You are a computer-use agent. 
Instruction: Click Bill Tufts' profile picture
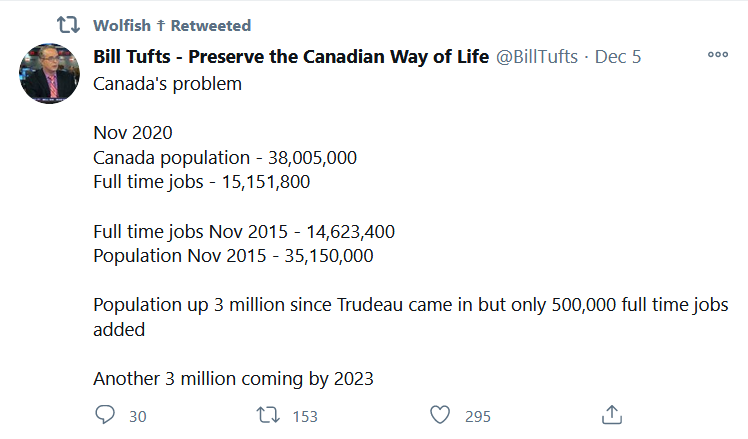click(51, 73)
